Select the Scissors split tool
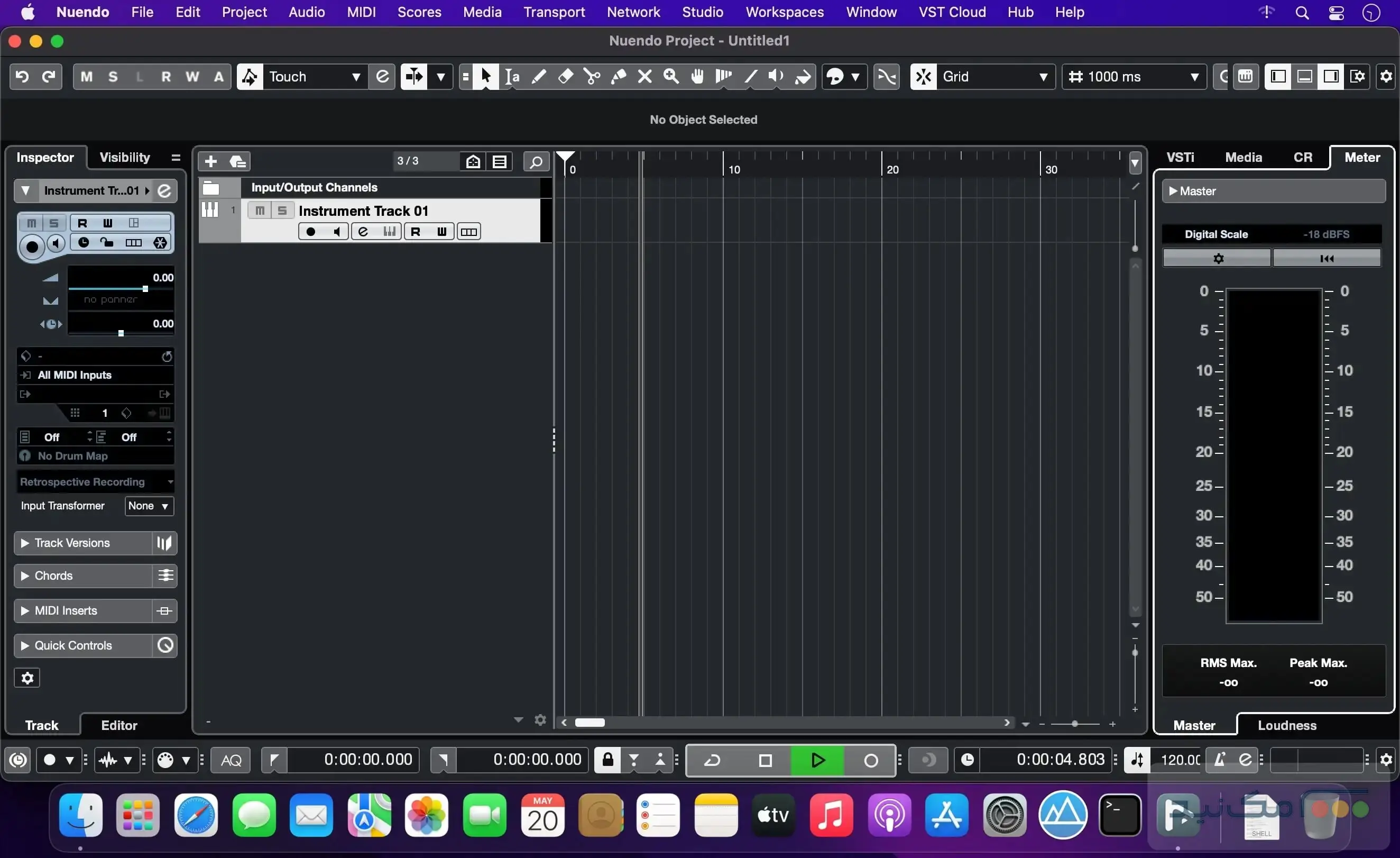The height and width of the screenshot is (858, 1400). [x=592, y=76]
